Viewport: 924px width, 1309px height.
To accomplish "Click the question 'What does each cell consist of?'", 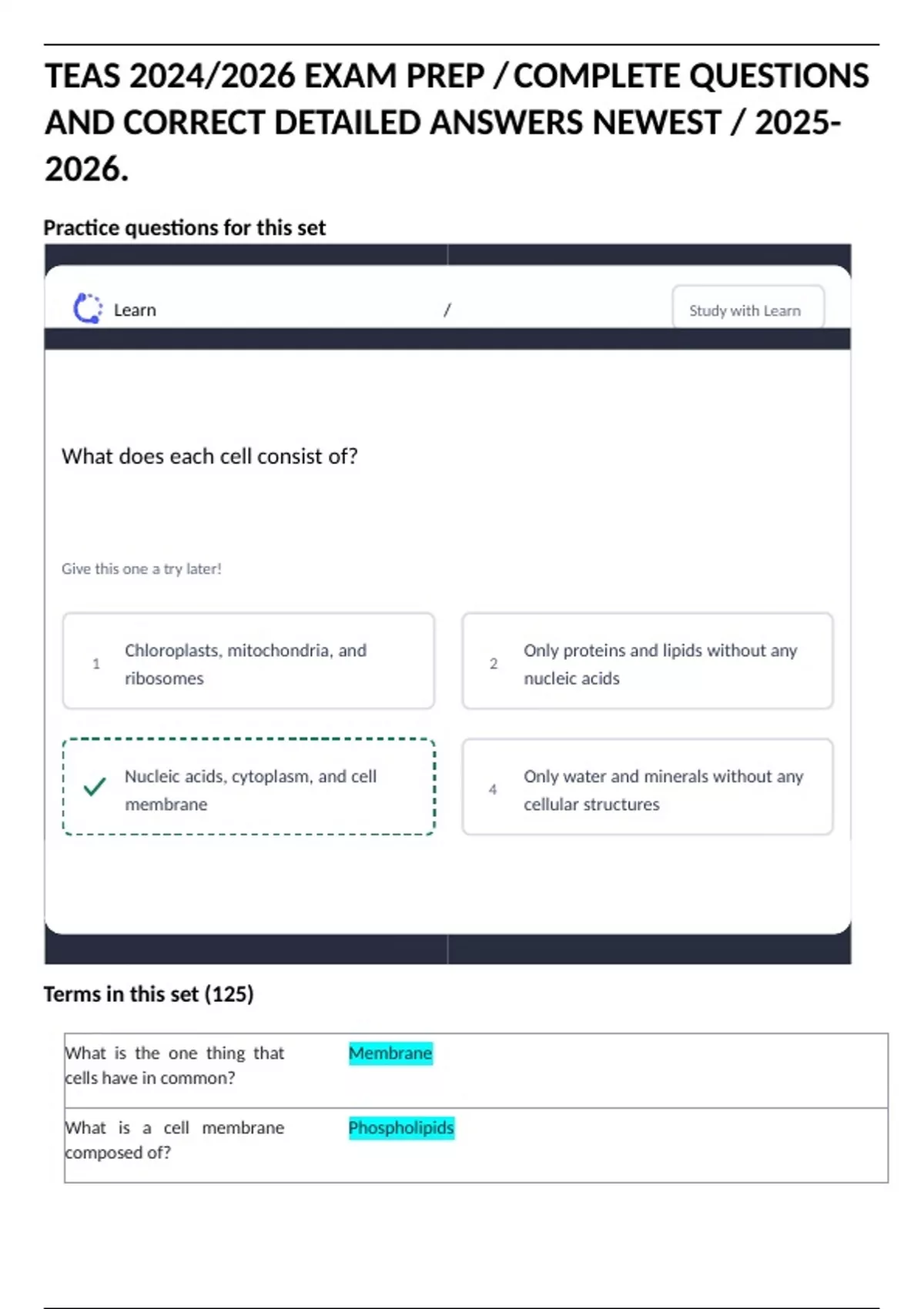I will pyautogui.click(x=209, y=457).
